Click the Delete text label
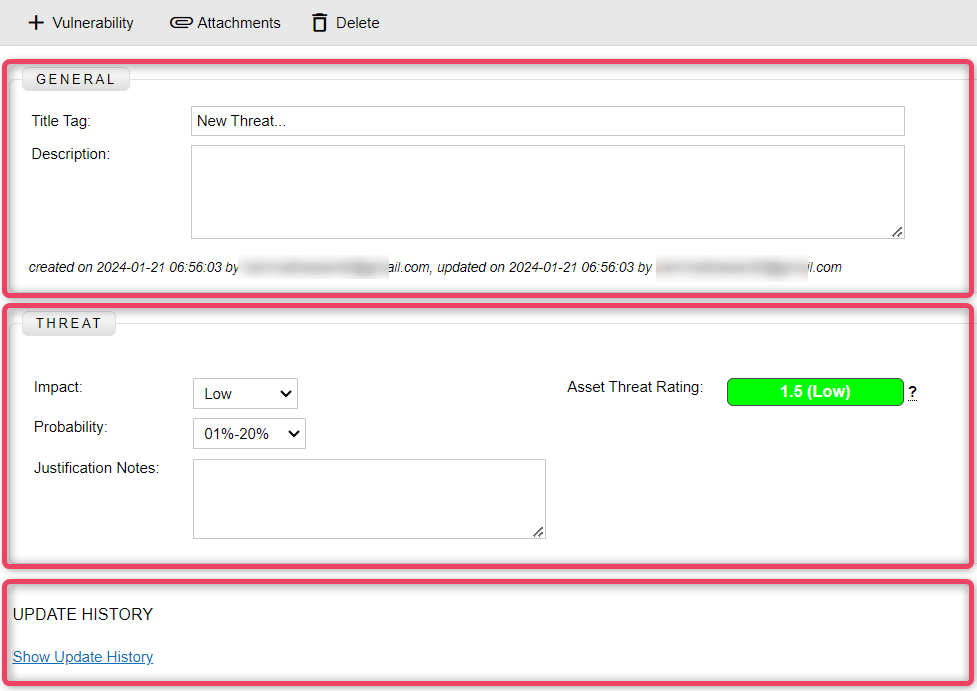Screen dimensions: 977x691 [357, 23]
